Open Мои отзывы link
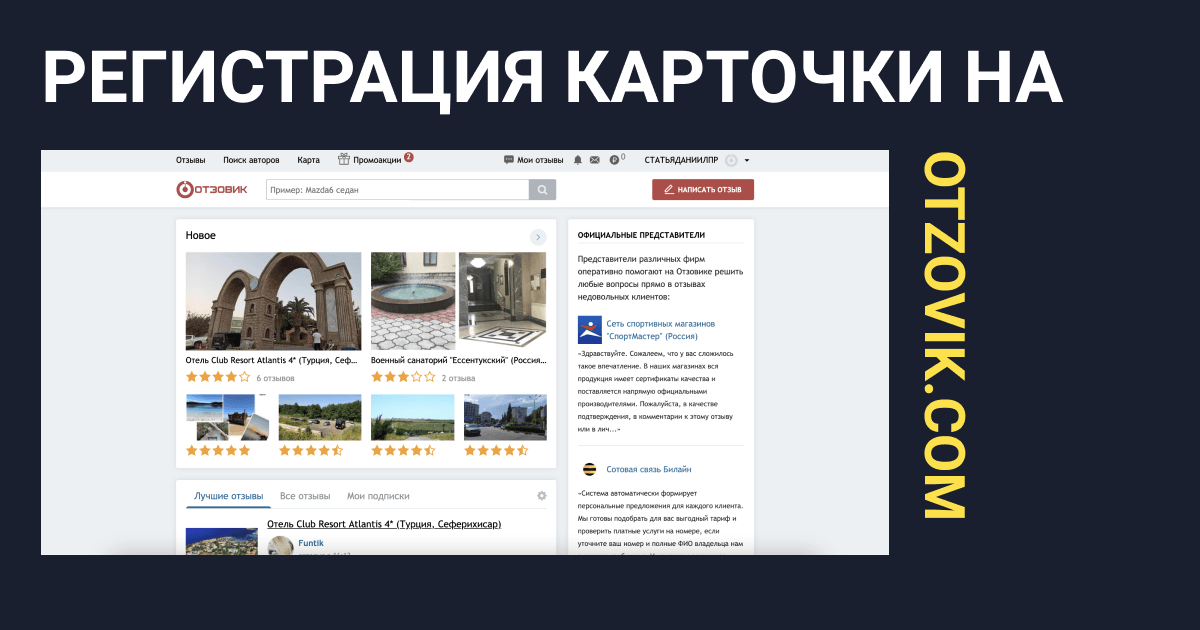 (534, 160)
